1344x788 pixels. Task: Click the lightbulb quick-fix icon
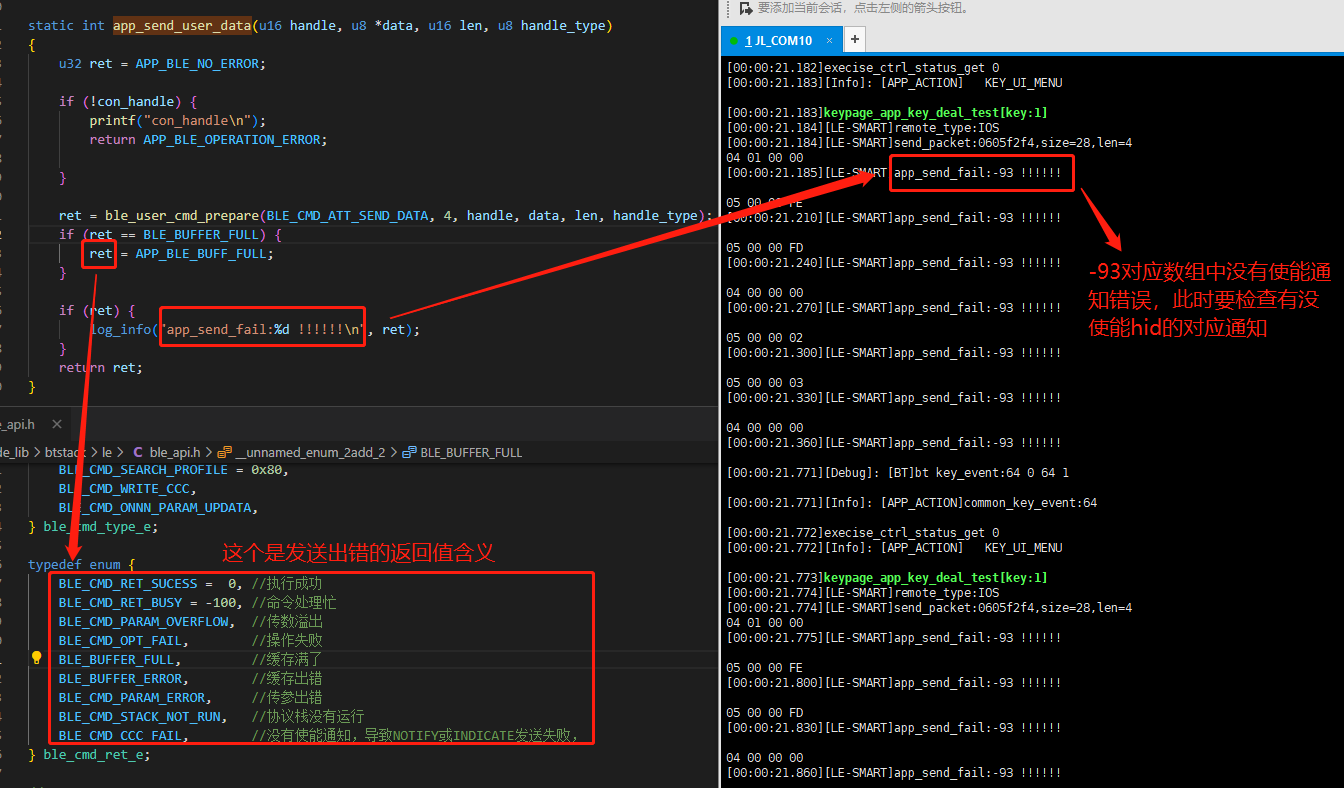click(x=37, y=659)
